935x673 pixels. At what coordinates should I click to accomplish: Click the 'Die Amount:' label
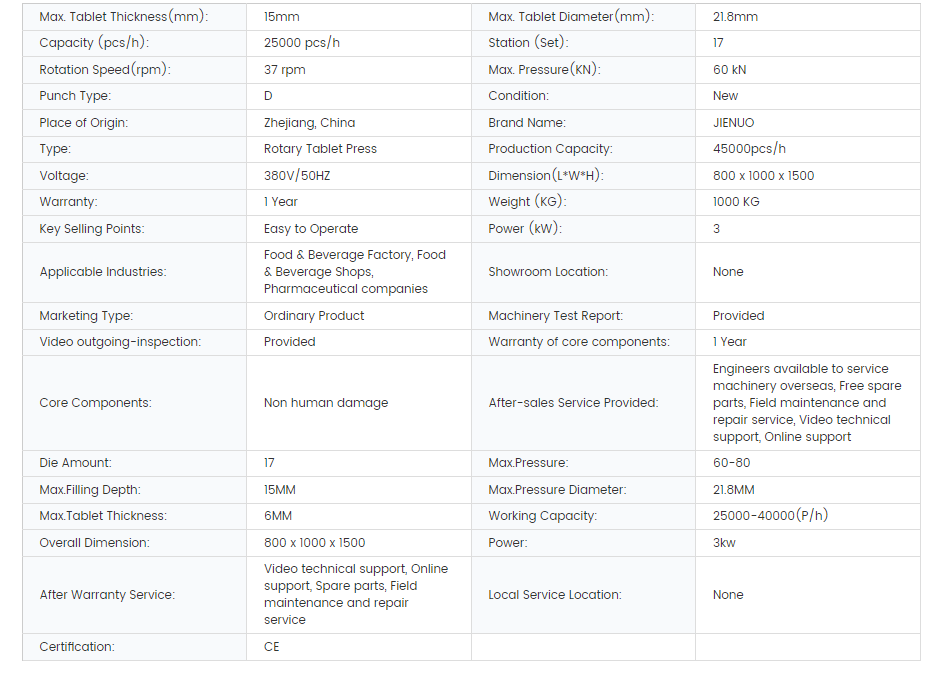coord(75,463)
